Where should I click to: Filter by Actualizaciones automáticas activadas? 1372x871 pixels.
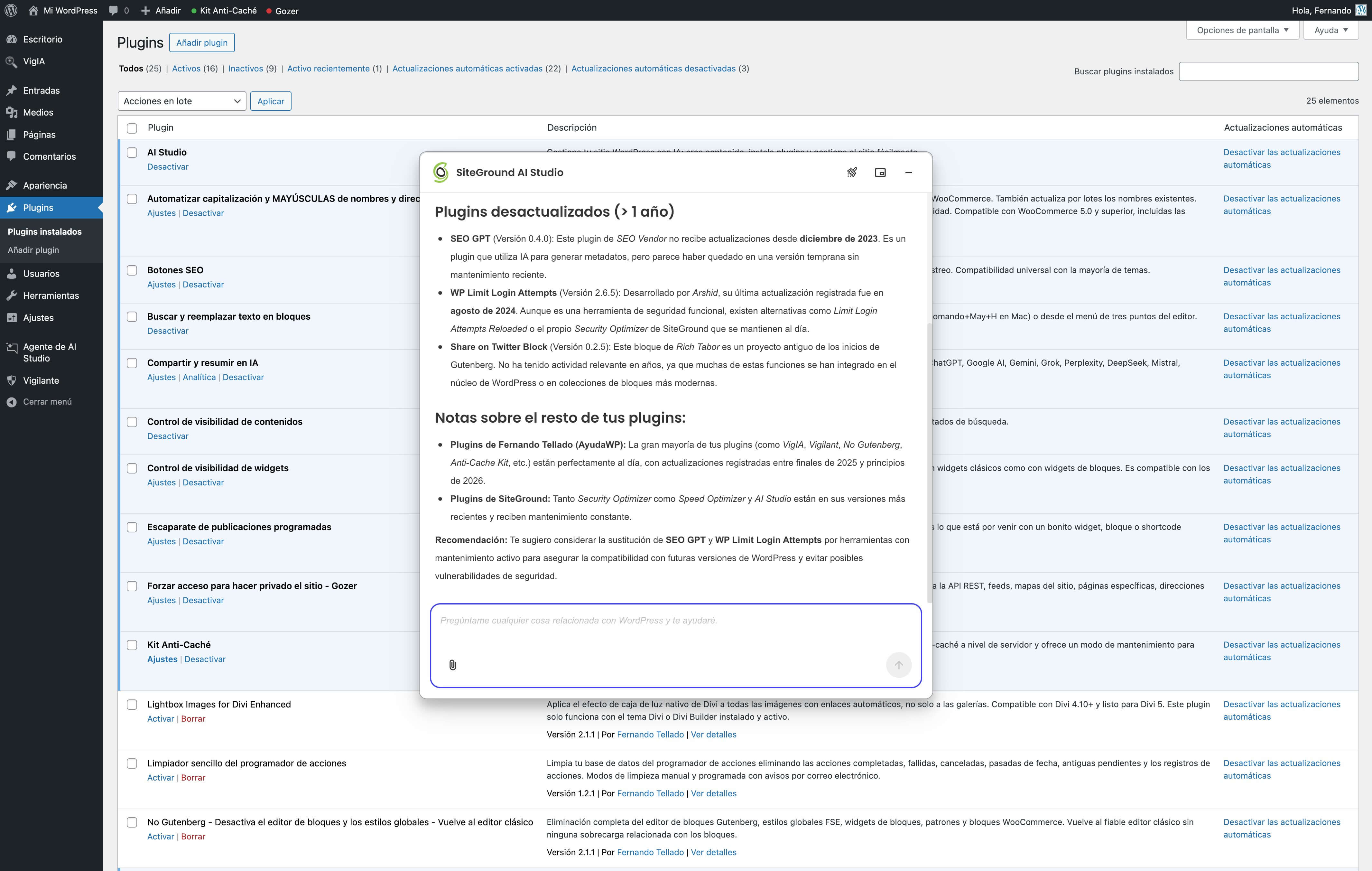tap(467, 69)
